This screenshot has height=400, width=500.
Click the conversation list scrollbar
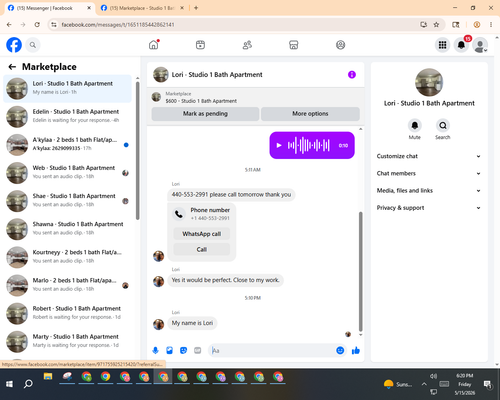(x=138, y=150)
